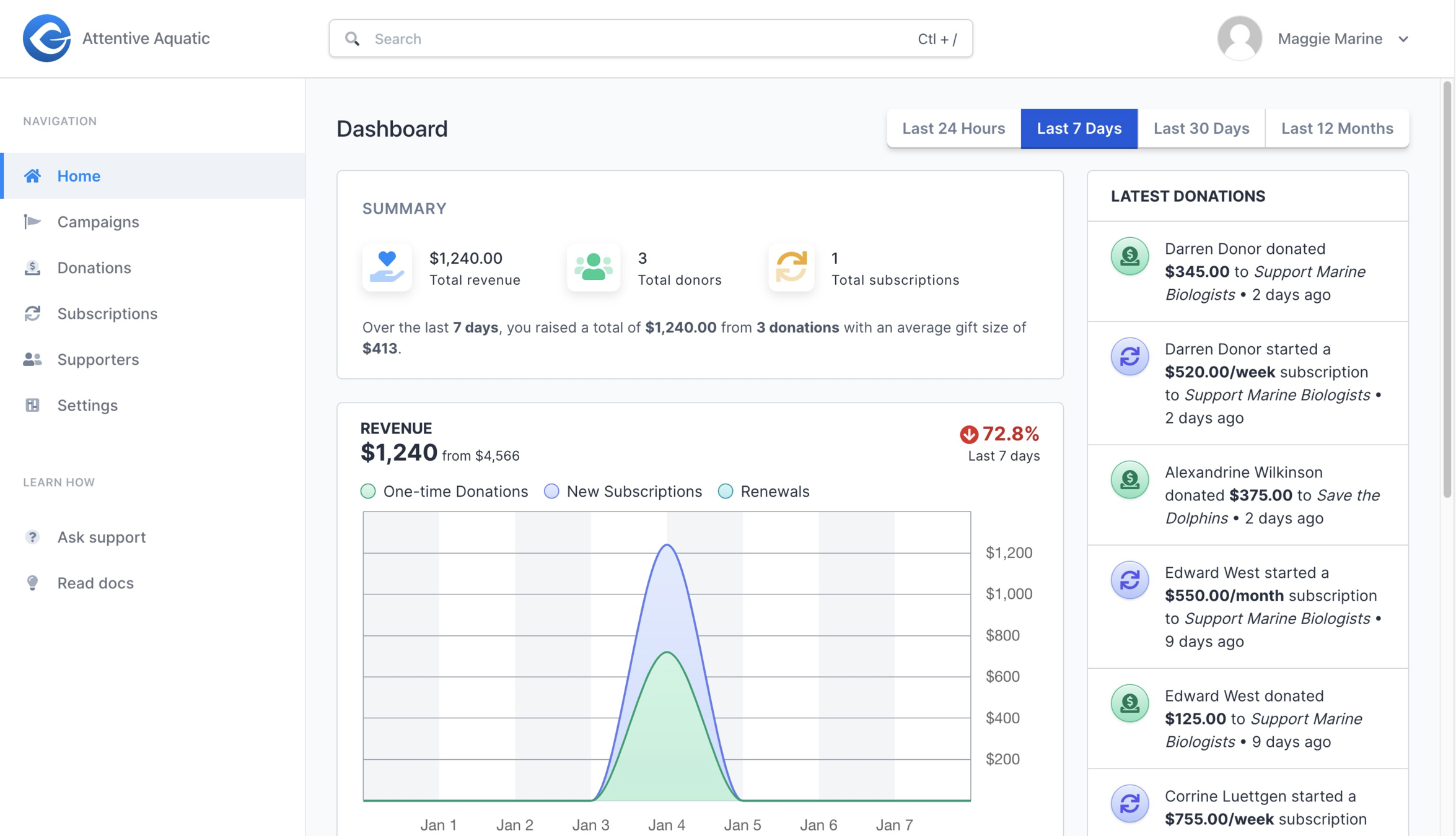The image size is (1456, 836).
Task: Toggle One-time Donations legend series
Action: pos(368,491)
